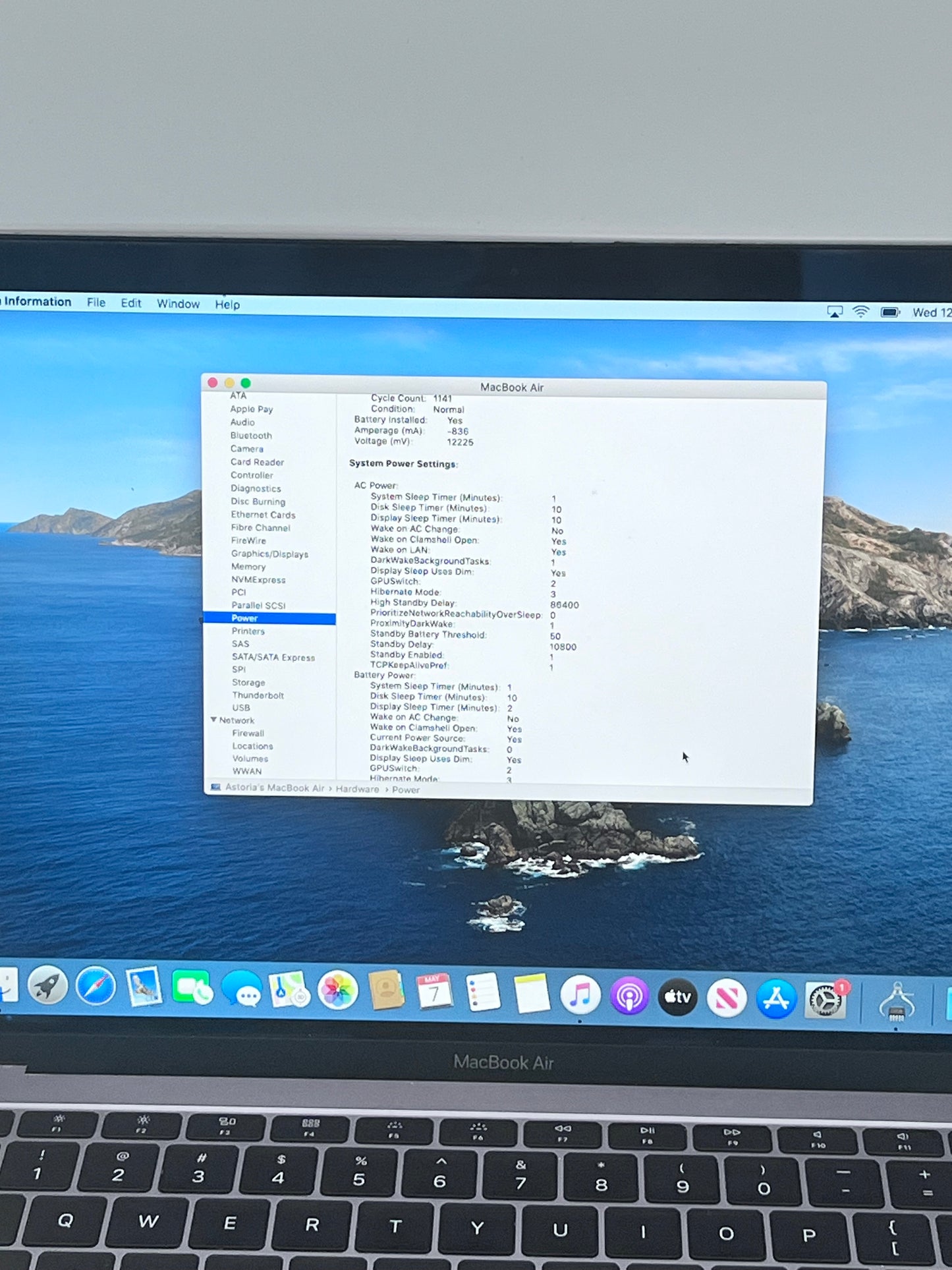Open Reminders from the Dock
Screen dimensions: 952x1270
pos(483,993)
